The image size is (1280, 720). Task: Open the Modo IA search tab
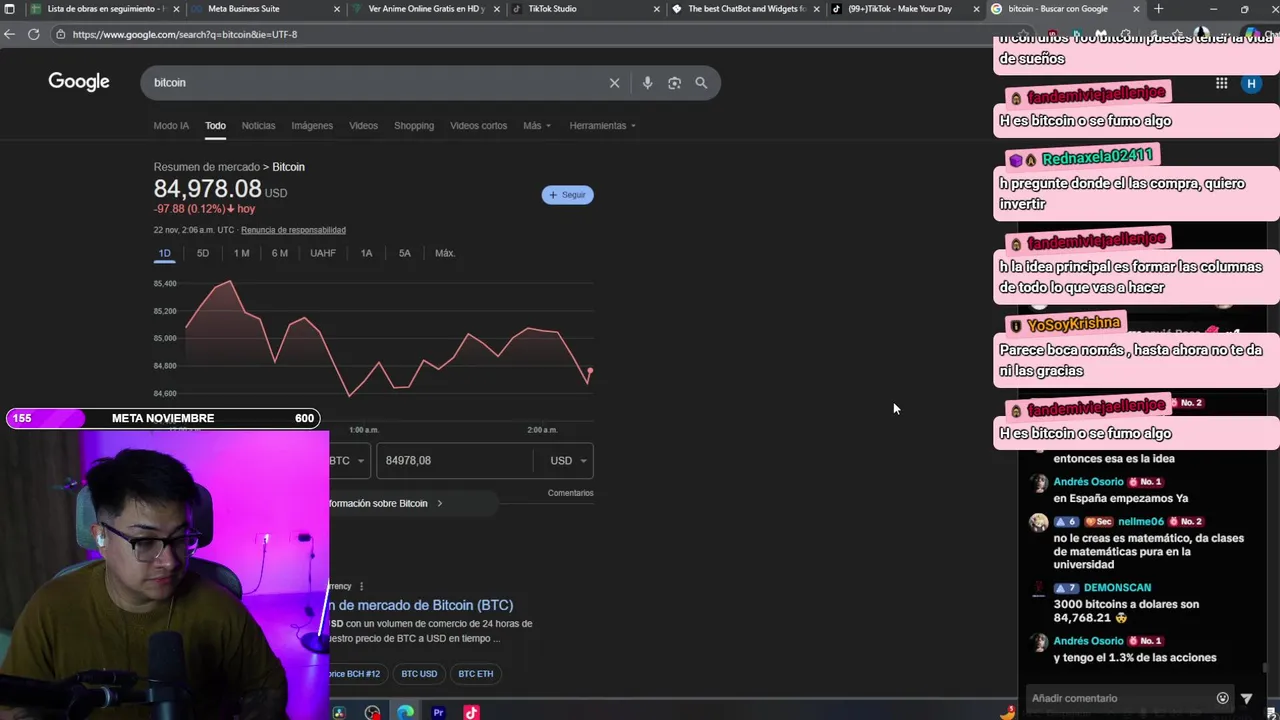coord(171,126)
